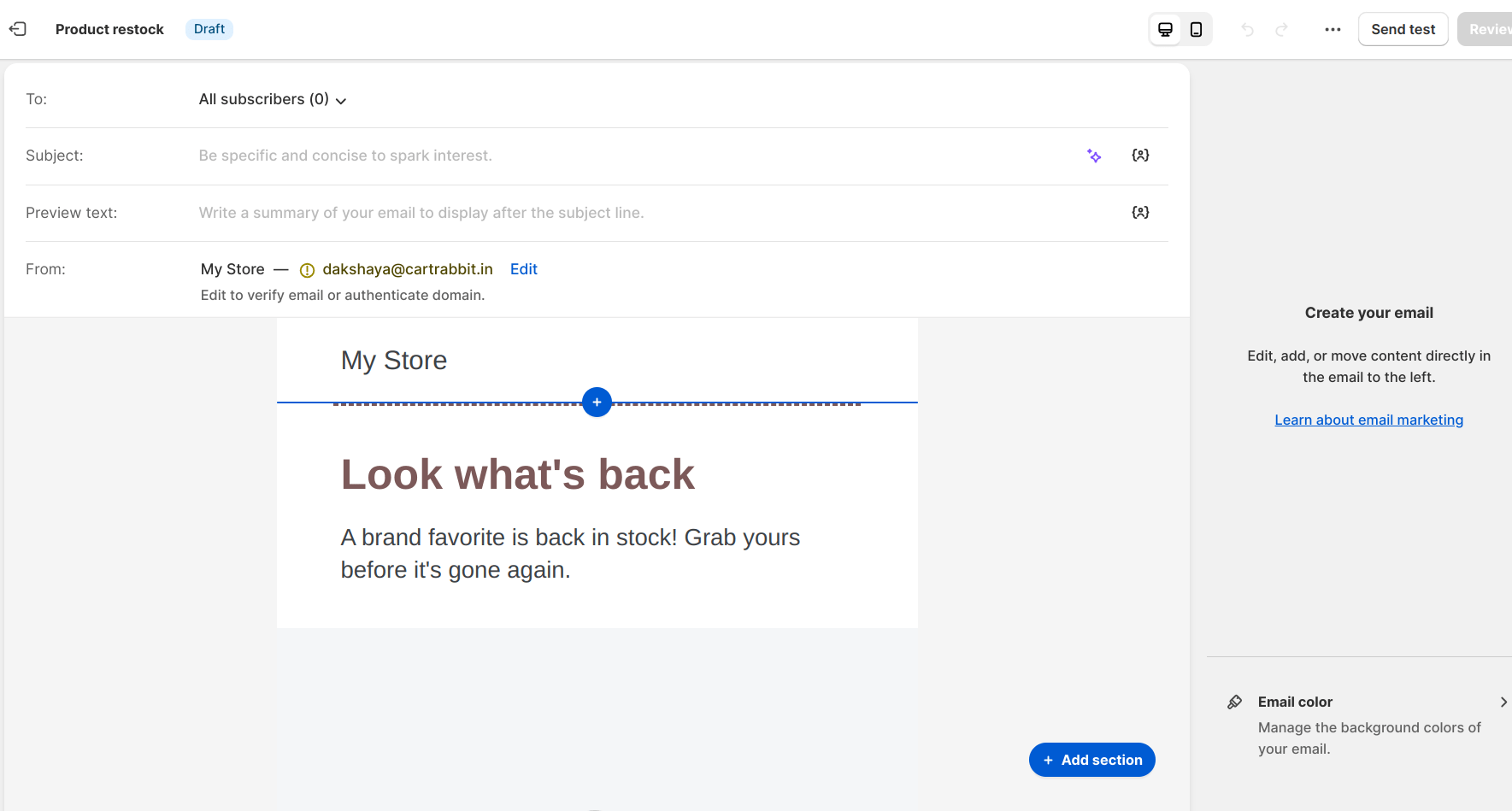The height and width of the screenshot is (811, 1512).
Task: Expand the Email color settings chevron
Action: (1503, 702)
